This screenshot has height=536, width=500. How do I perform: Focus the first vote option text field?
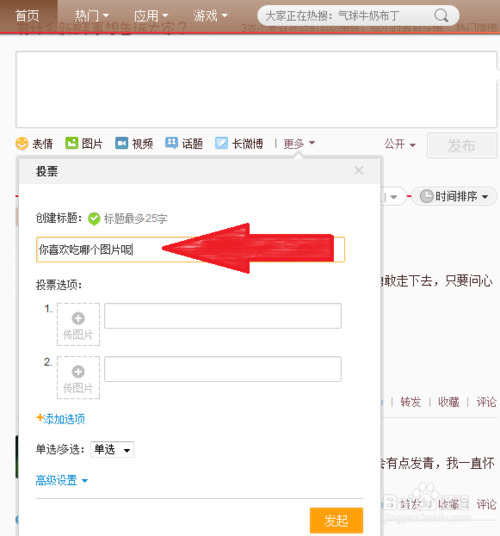point(223,316)
